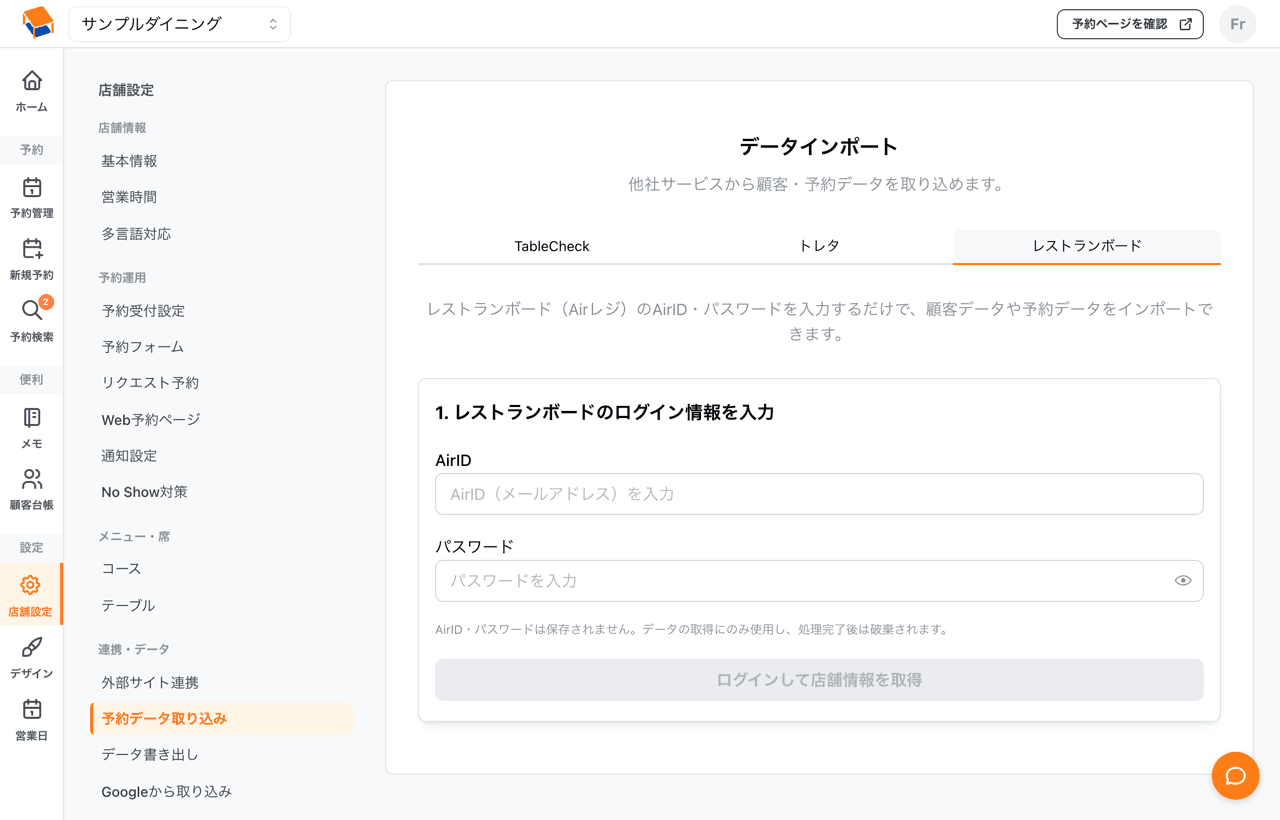Open デザイン rocket icon
Viewport: 1280px width, 820px height.
point(32,647)
